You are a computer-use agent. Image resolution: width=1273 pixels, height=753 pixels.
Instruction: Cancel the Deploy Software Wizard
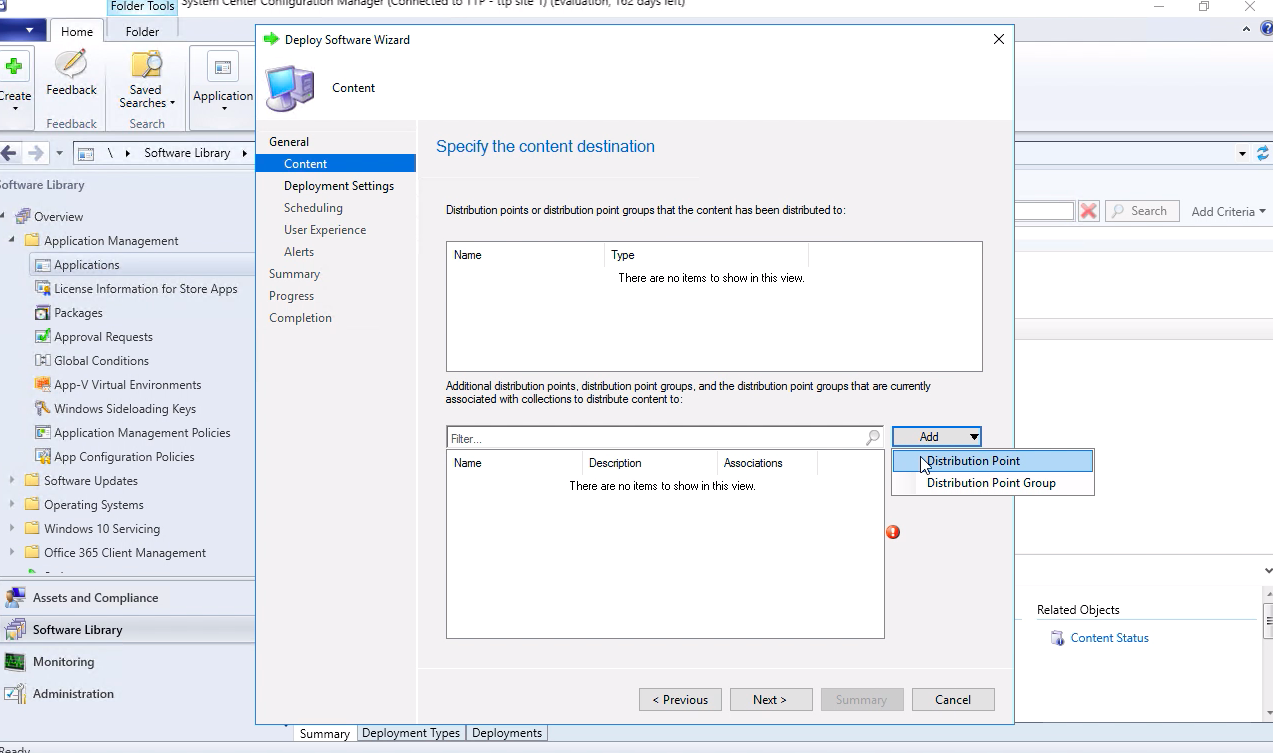[953, 700]
